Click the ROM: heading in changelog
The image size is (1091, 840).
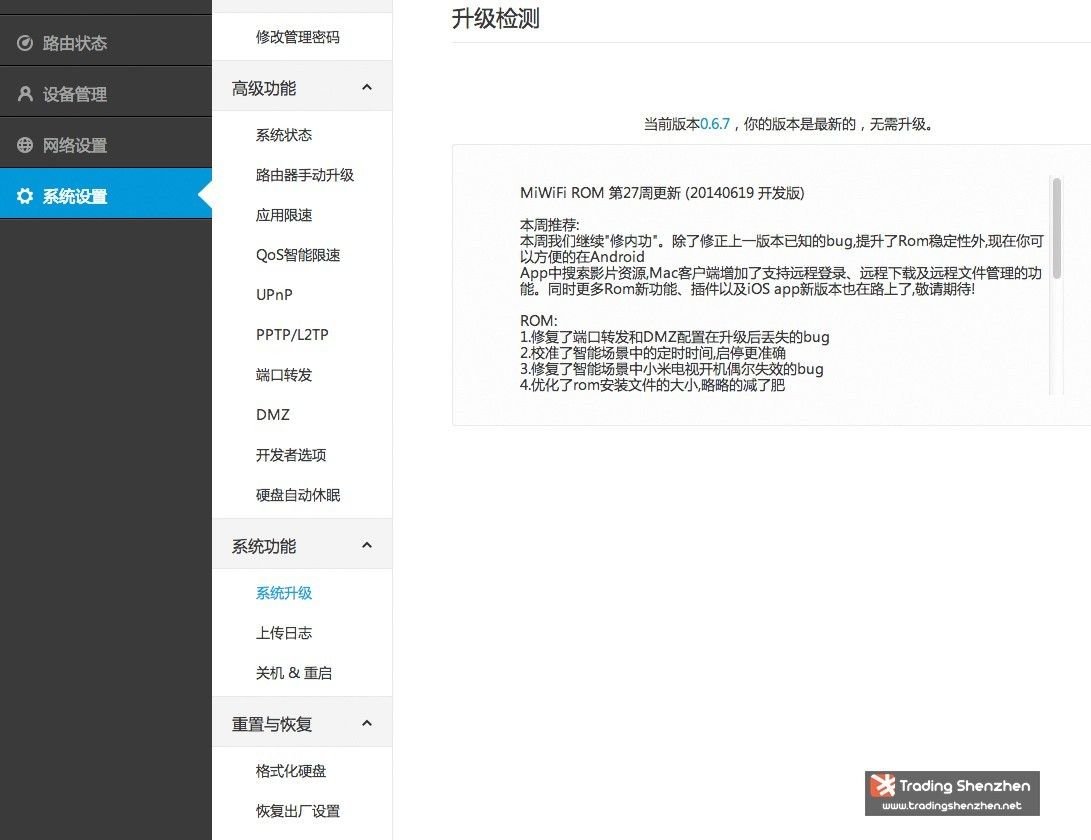point(539,321)
